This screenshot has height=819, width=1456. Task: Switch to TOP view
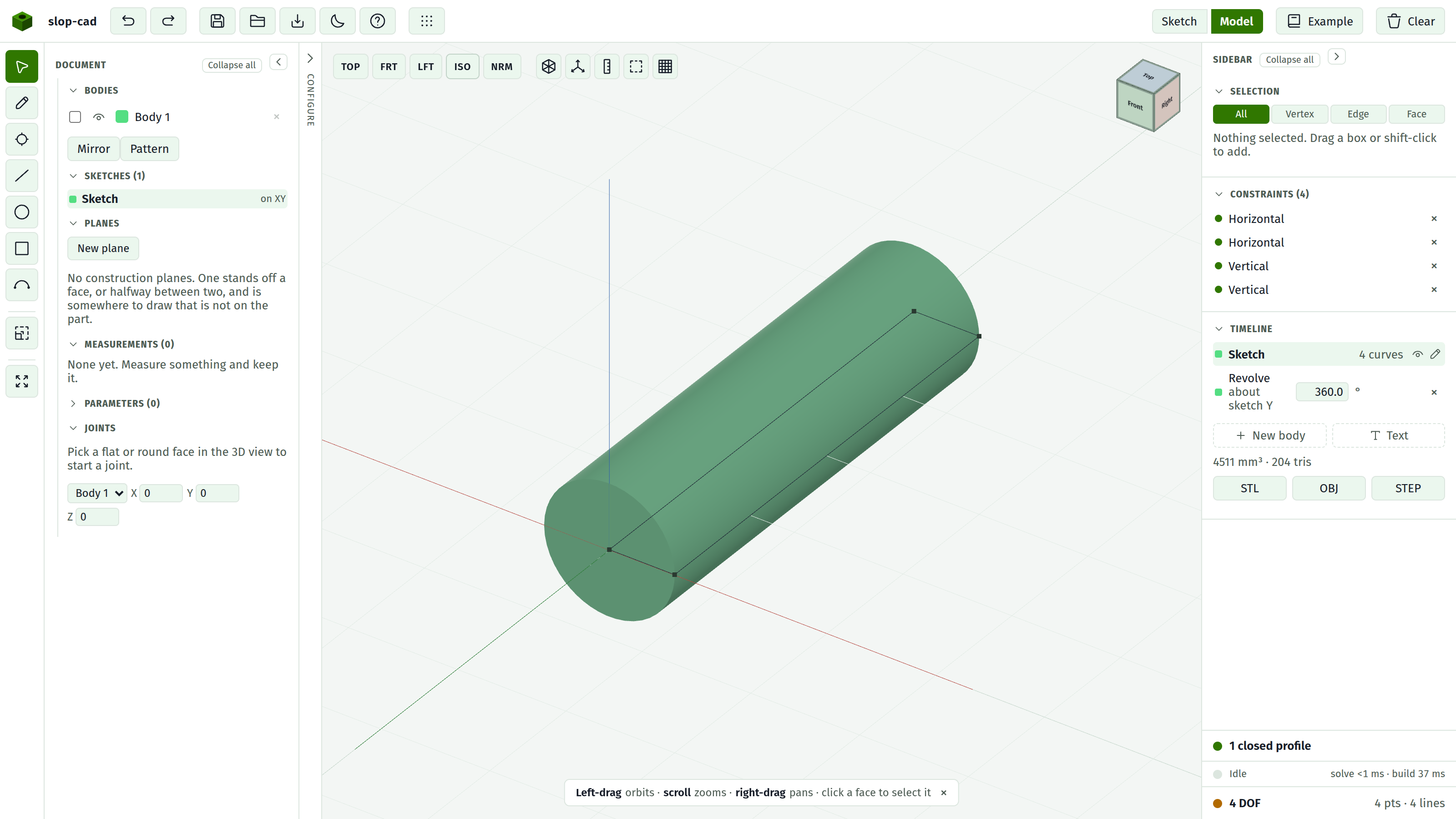point(350,67)
